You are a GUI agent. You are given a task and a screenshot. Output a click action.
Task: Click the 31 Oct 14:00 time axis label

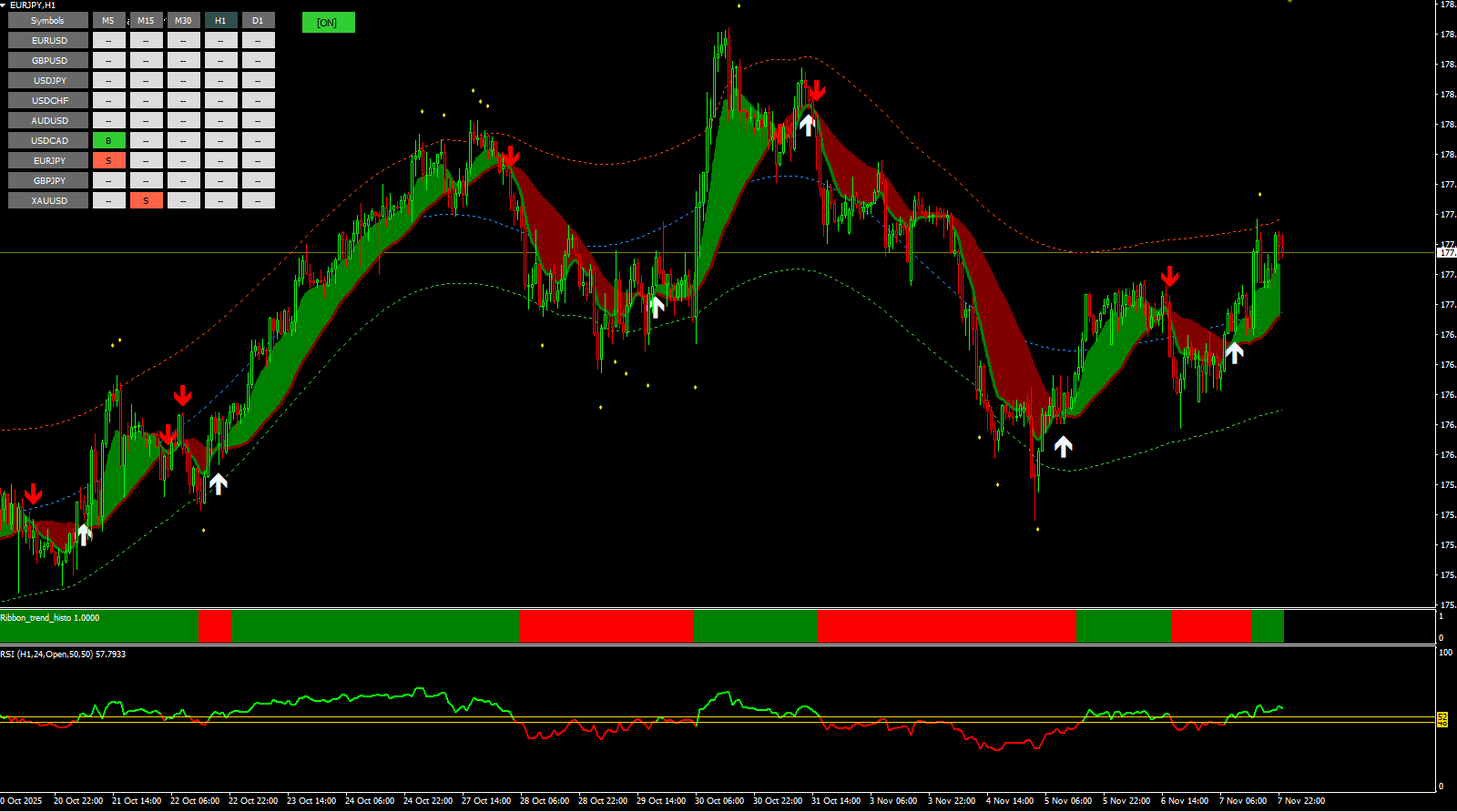click(x=836, y=801)
